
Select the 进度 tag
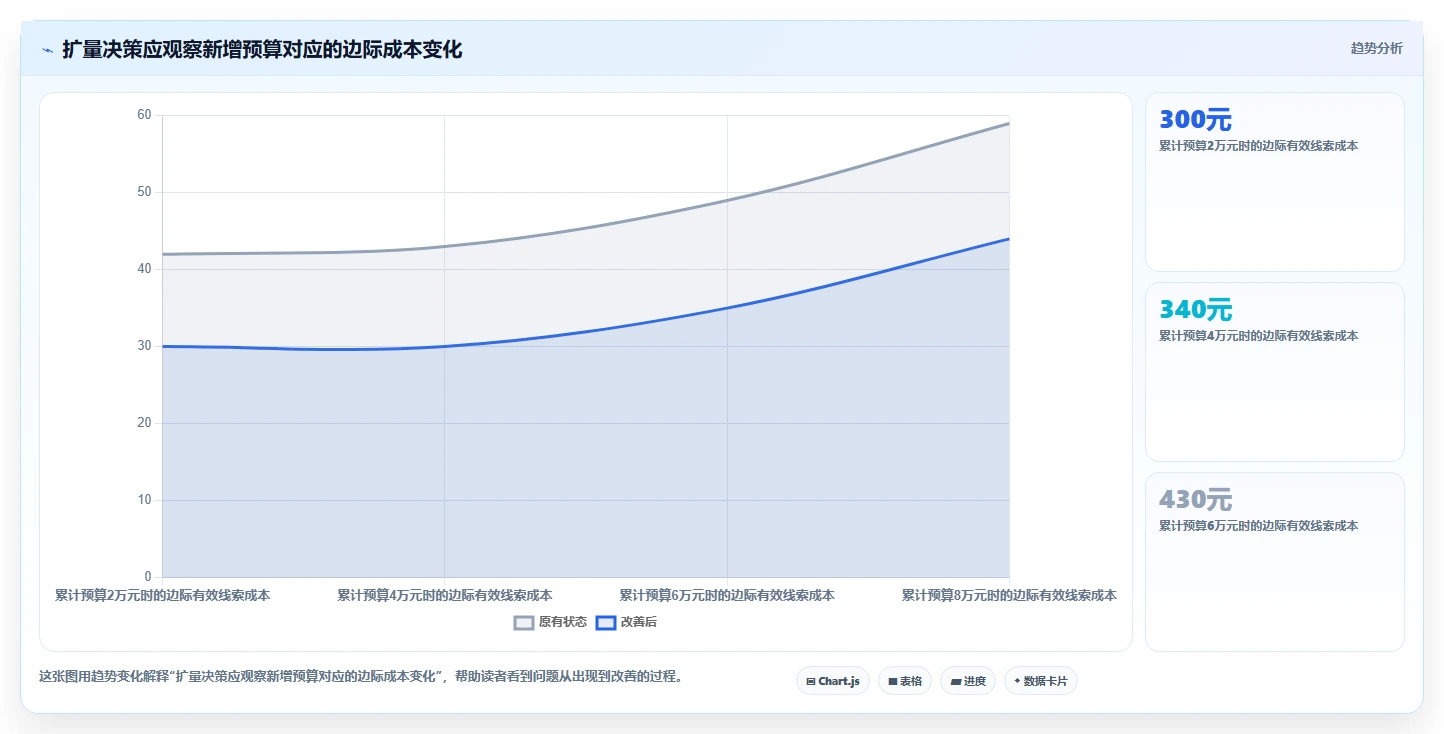[968, 681]
